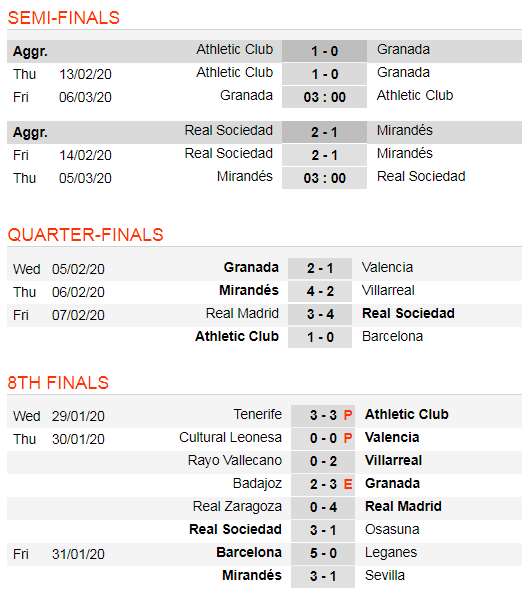Click Osasuna team link
Screen dimensions: 522x599
point(392,529)
